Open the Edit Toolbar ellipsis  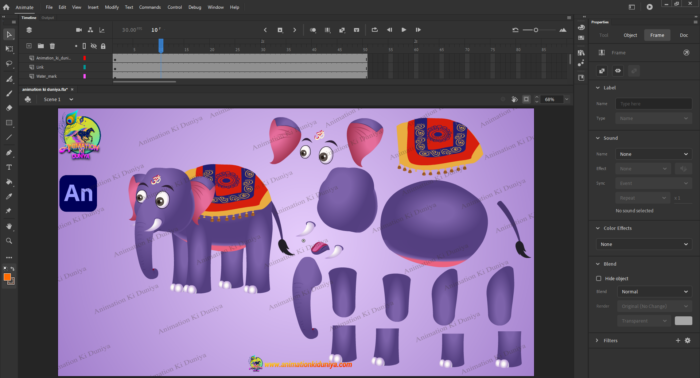coord(9,258)
